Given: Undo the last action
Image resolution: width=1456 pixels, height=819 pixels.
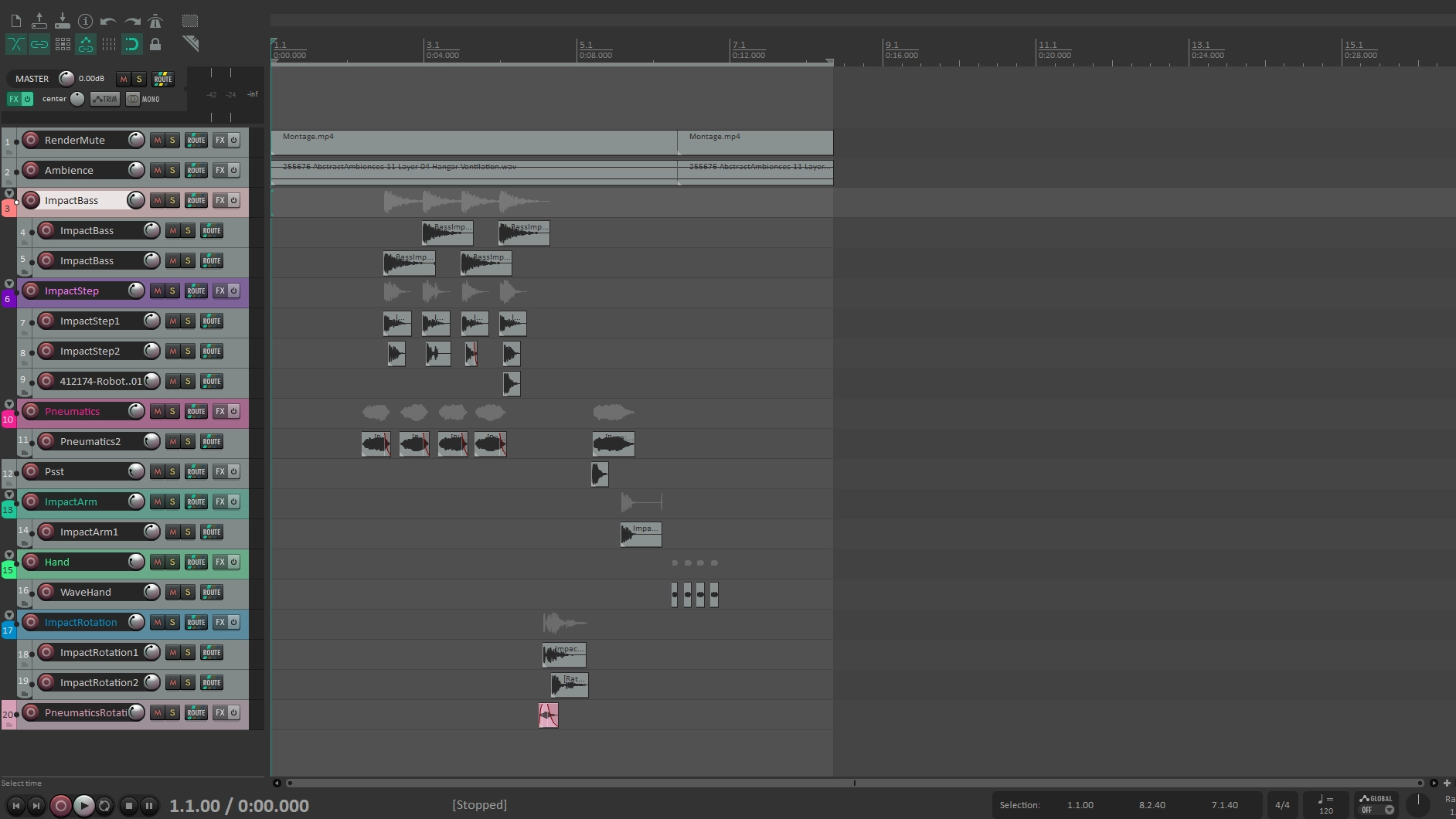Looking at the screenshot, I should pos(108,20).
